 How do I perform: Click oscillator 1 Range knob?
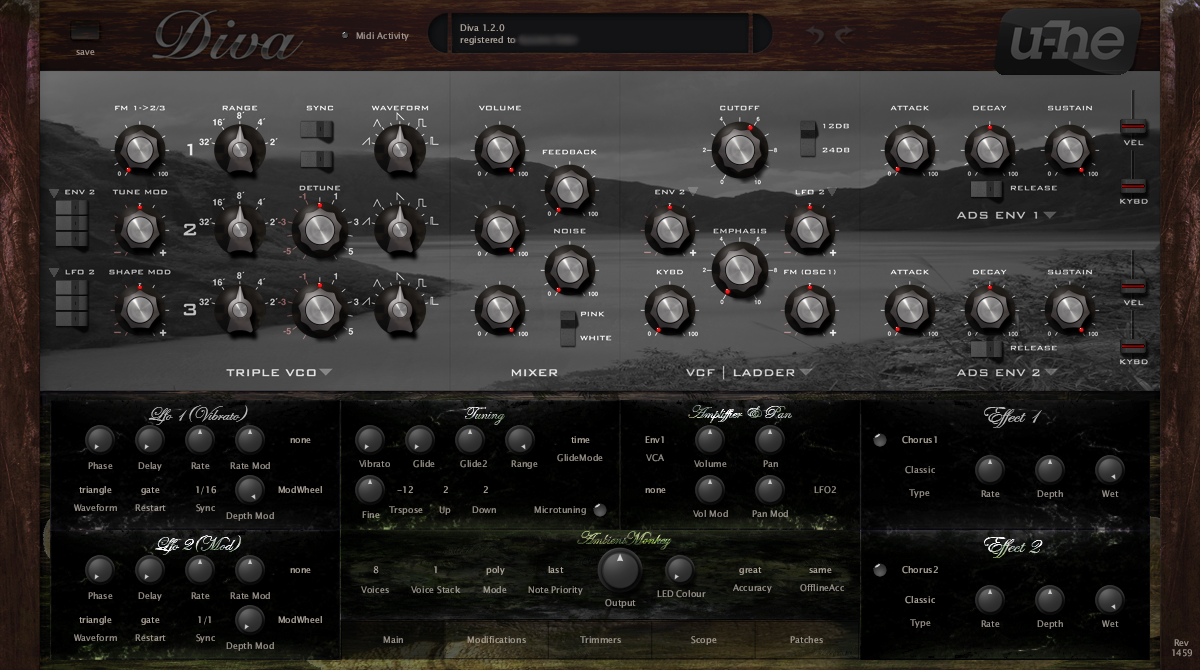239,150
